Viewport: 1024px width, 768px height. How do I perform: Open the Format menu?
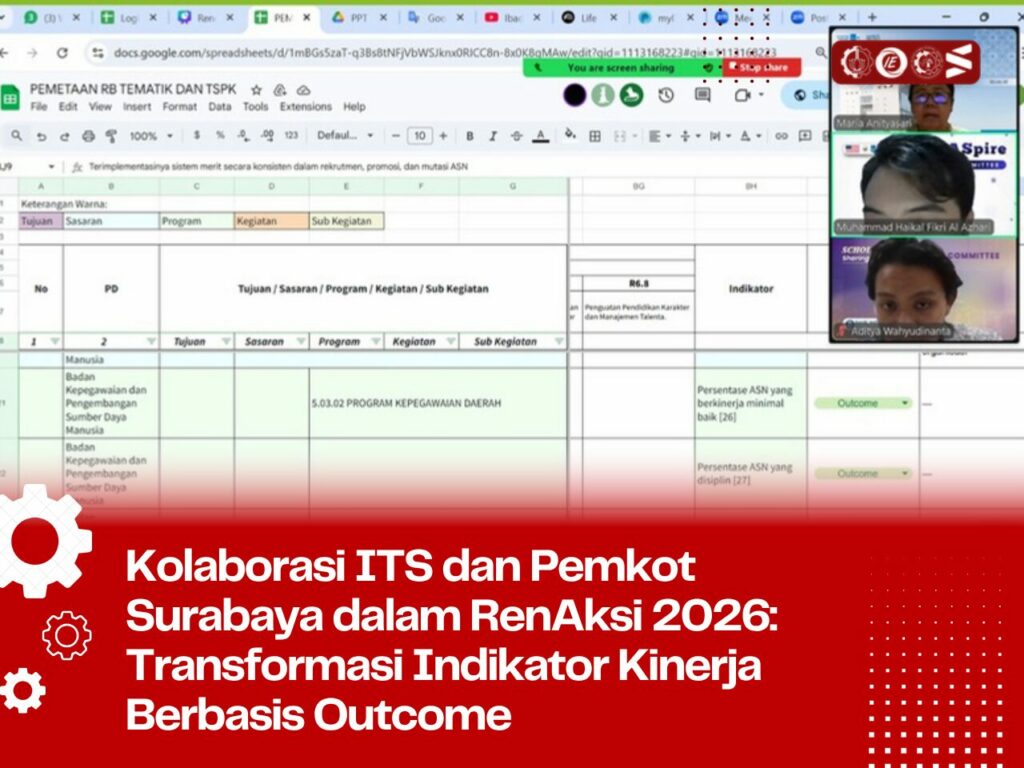tap(180, 106)
